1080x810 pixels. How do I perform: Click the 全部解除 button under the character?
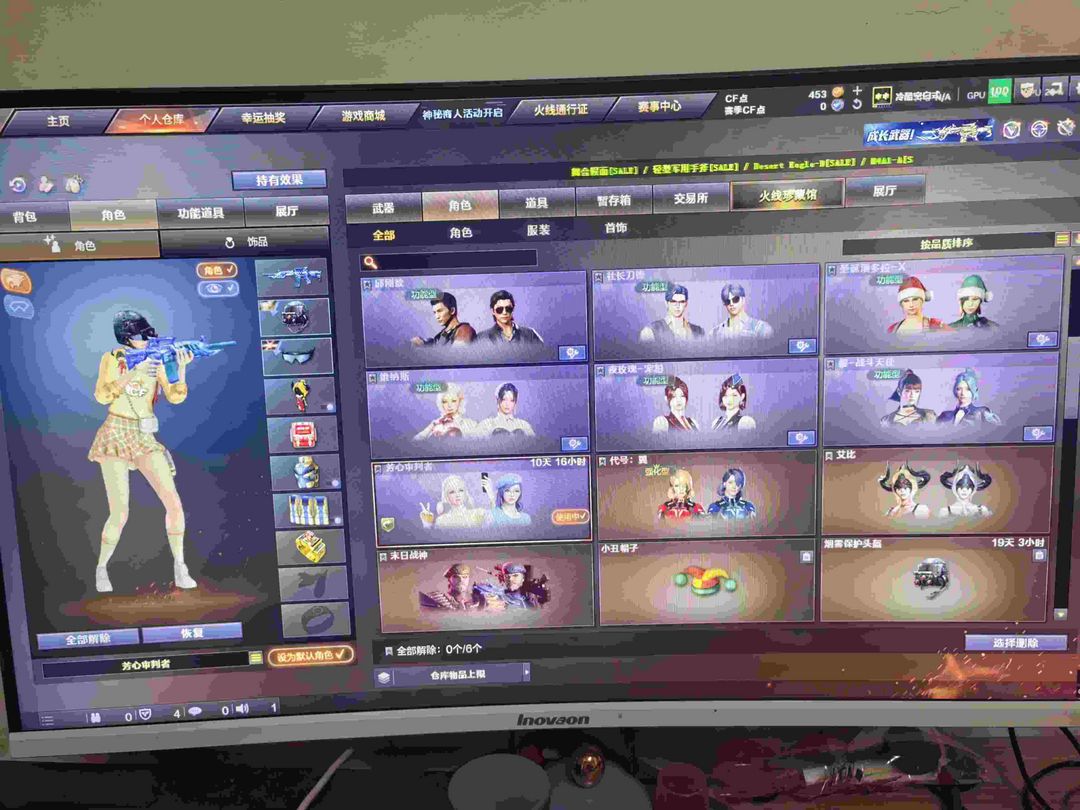click(87, 639)
